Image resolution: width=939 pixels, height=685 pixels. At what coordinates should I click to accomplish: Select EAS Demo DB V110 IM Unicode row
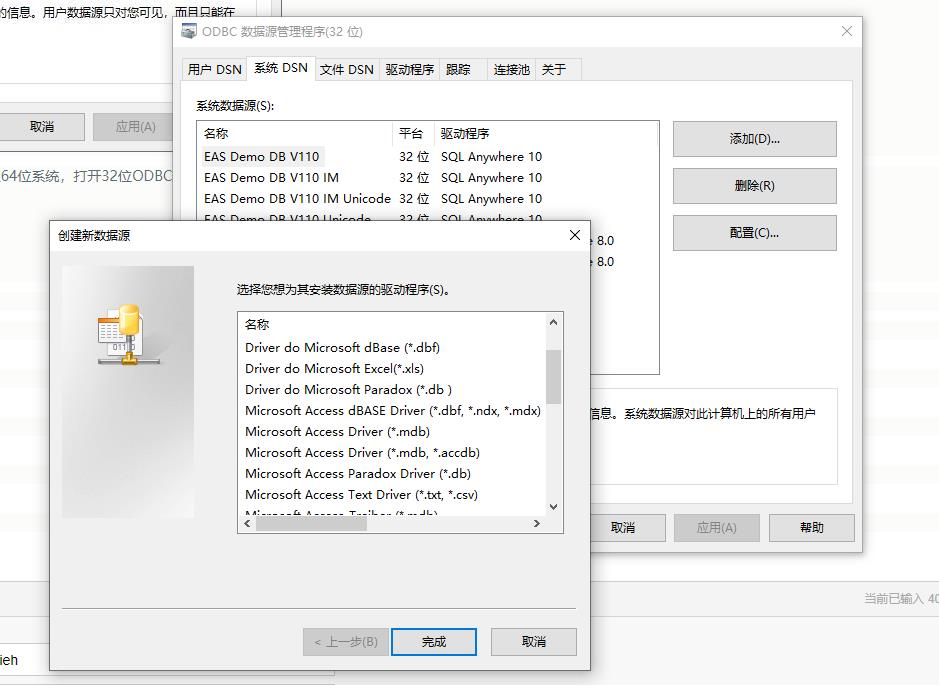click(x=297, y=199)
